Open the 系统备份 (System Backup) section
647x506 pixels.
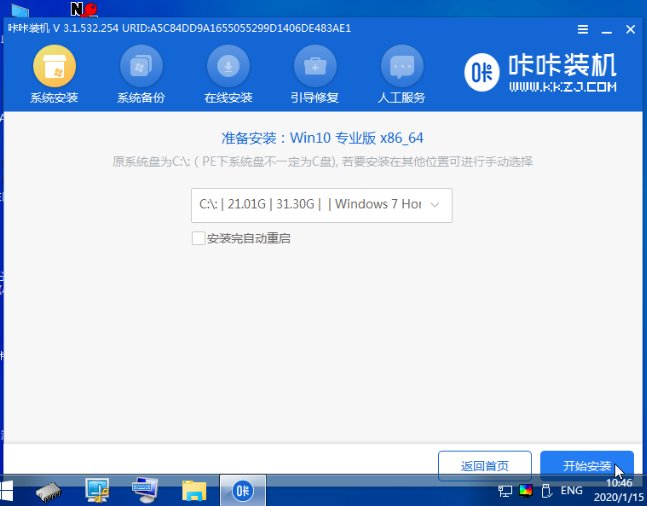tap(141, 76)
